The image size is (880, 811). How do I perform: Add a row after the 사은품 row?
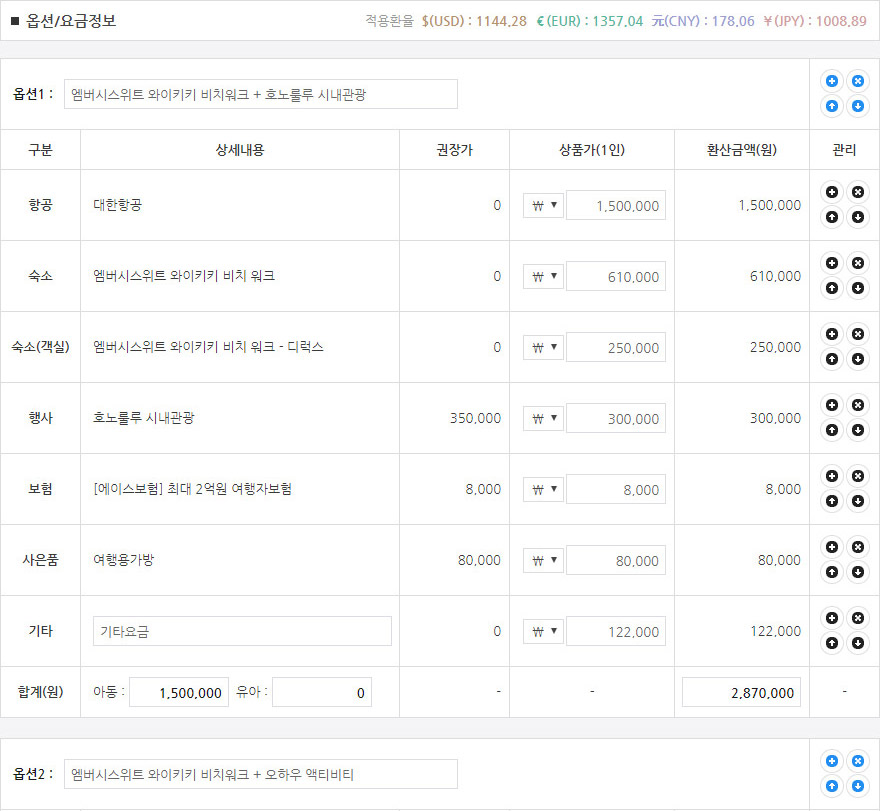pyautogui.click(x=832, y=547)
